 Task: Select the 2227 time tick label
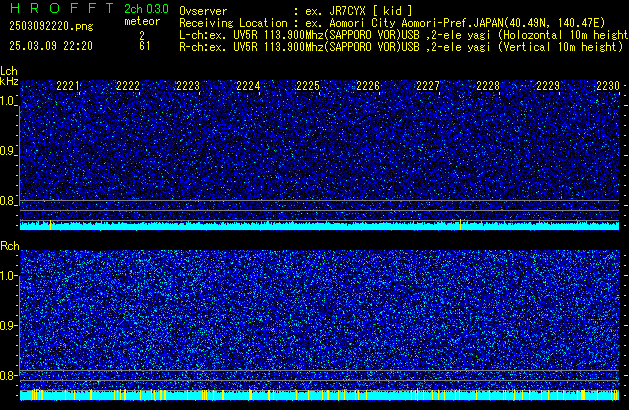428,86
